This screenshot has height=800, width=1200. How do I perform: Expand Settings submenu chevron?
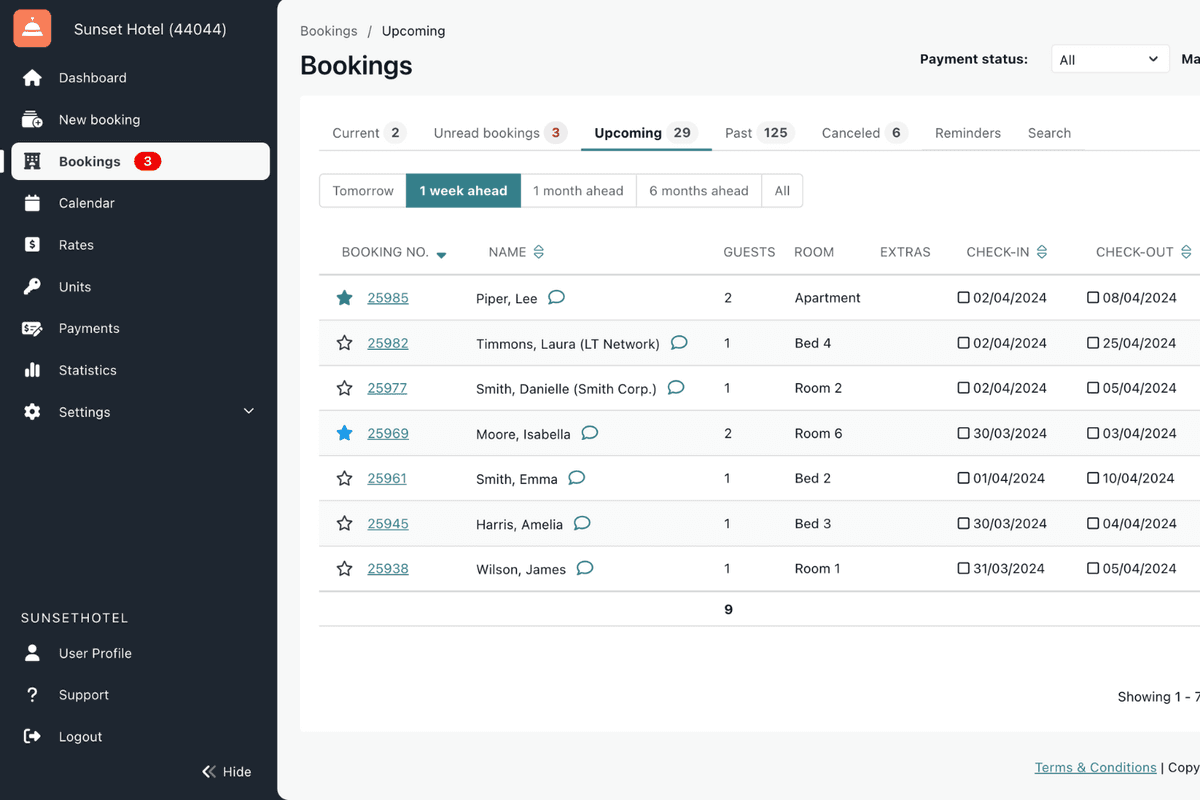click(x=249, y=411)
